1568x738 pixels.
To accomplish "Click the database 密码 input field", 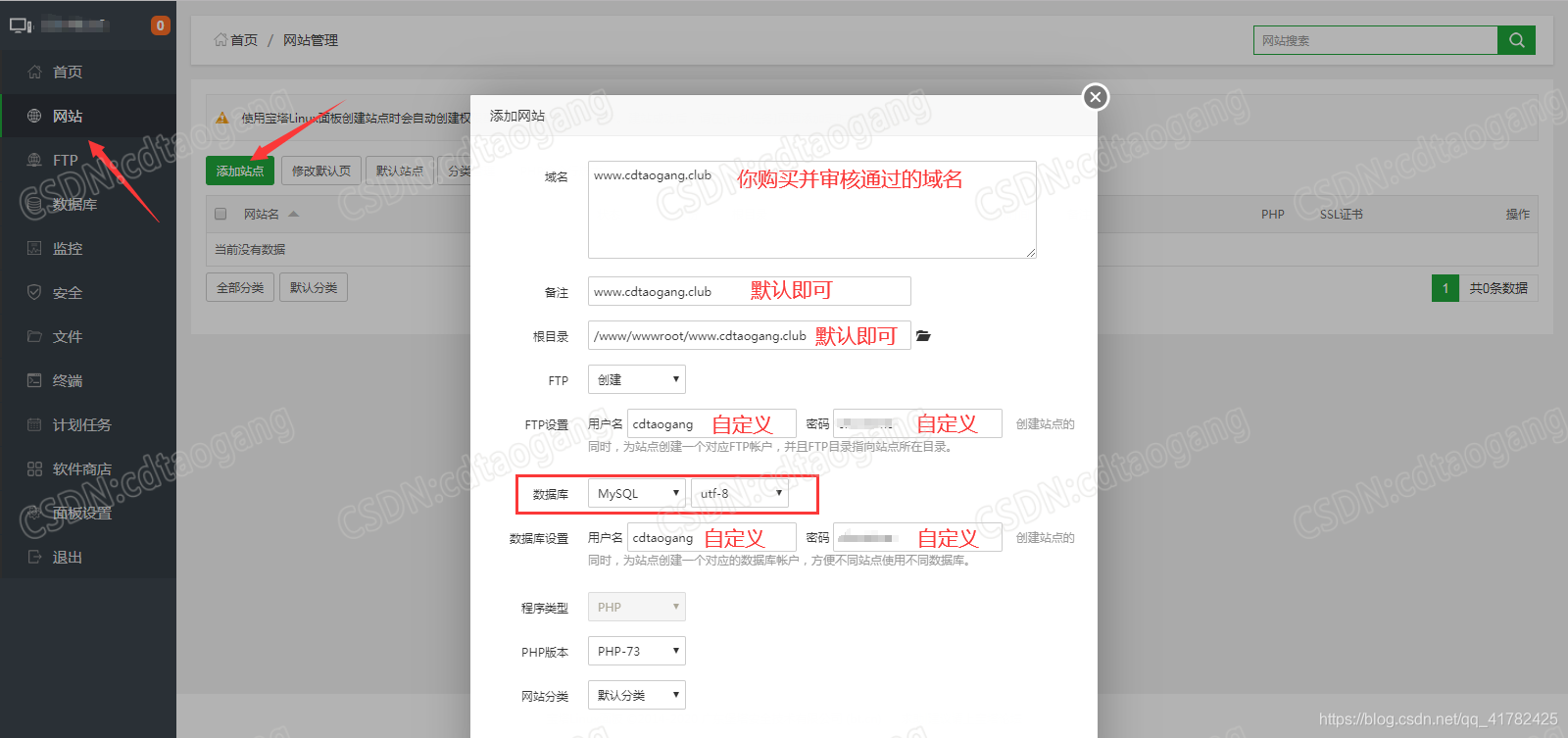I will click(917, 537).
